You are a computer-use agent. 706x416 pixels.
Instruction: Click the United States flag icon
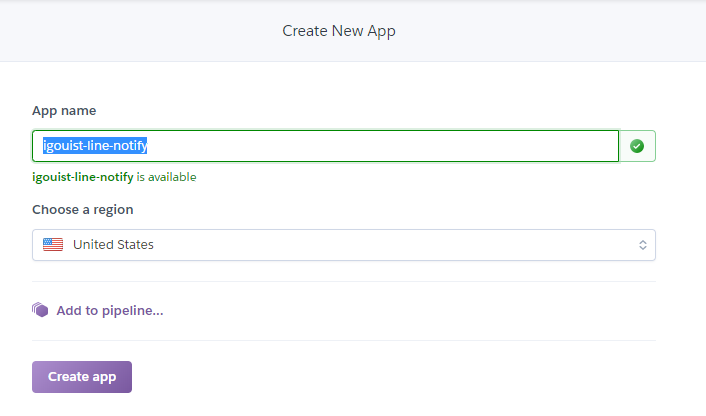pos(53,244)
